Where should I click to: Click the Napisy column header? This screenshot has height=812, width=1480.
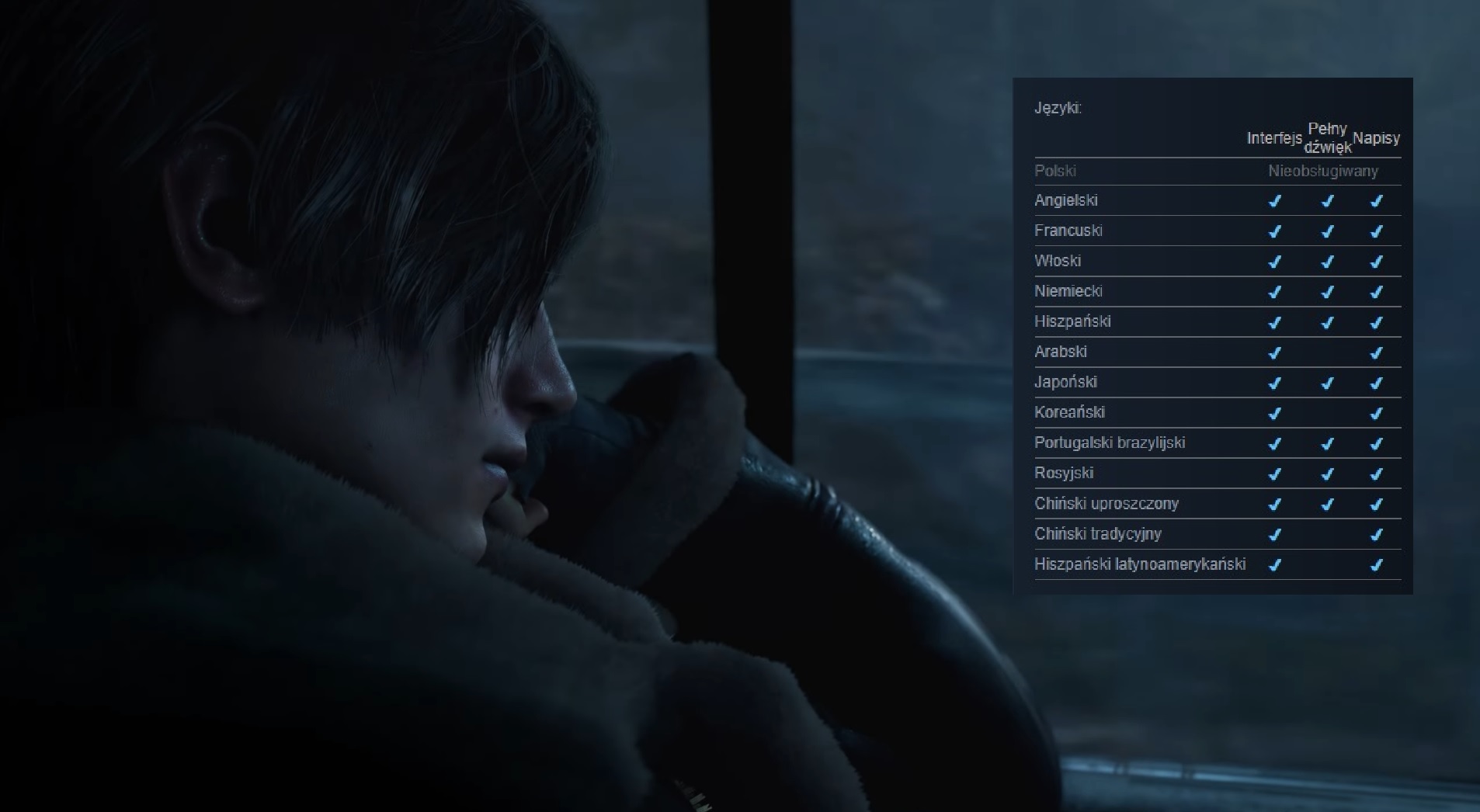pyautogui.click(x=1376, y=138)
